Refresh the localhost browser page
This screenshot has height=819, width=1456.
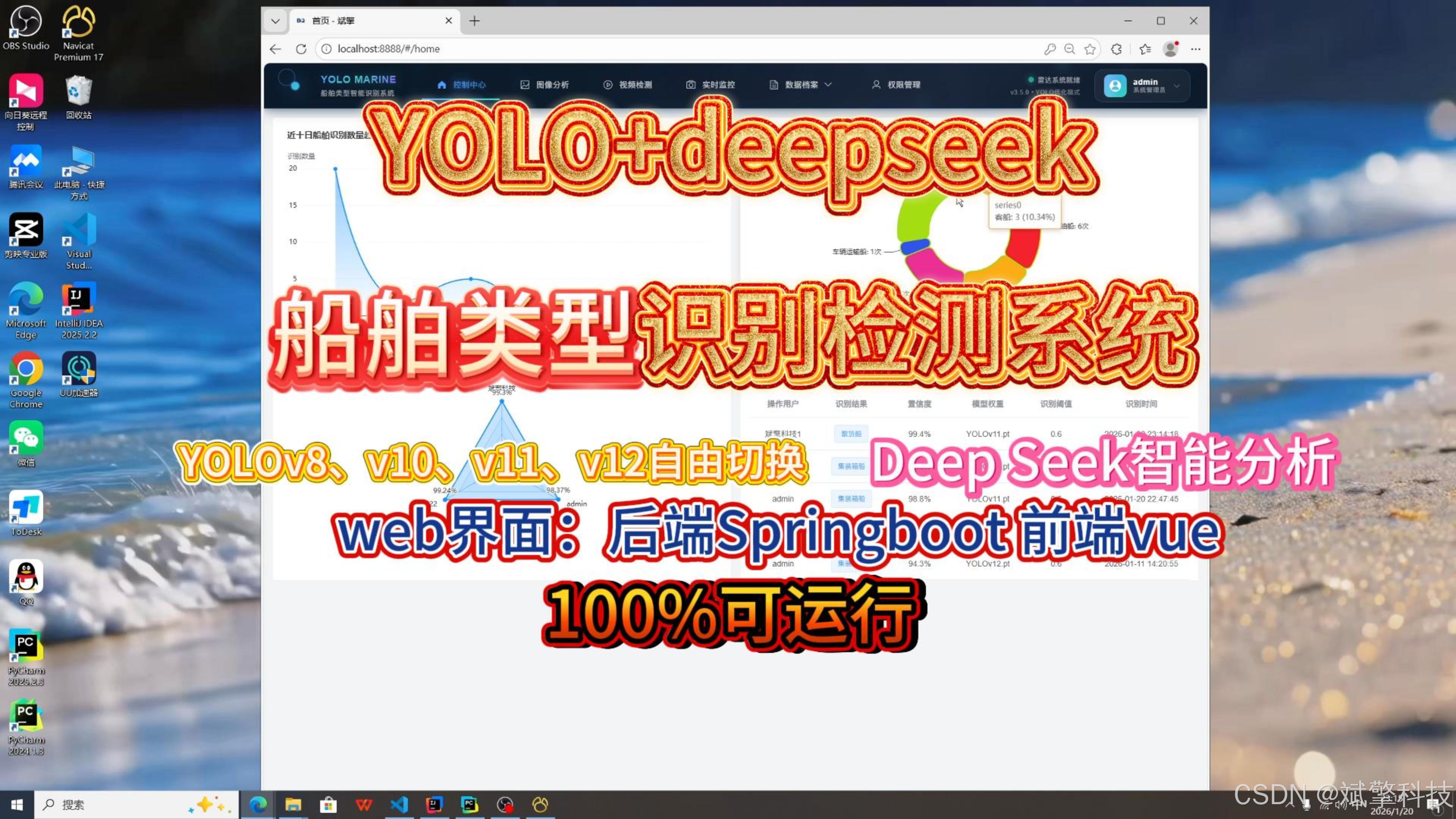301,49
